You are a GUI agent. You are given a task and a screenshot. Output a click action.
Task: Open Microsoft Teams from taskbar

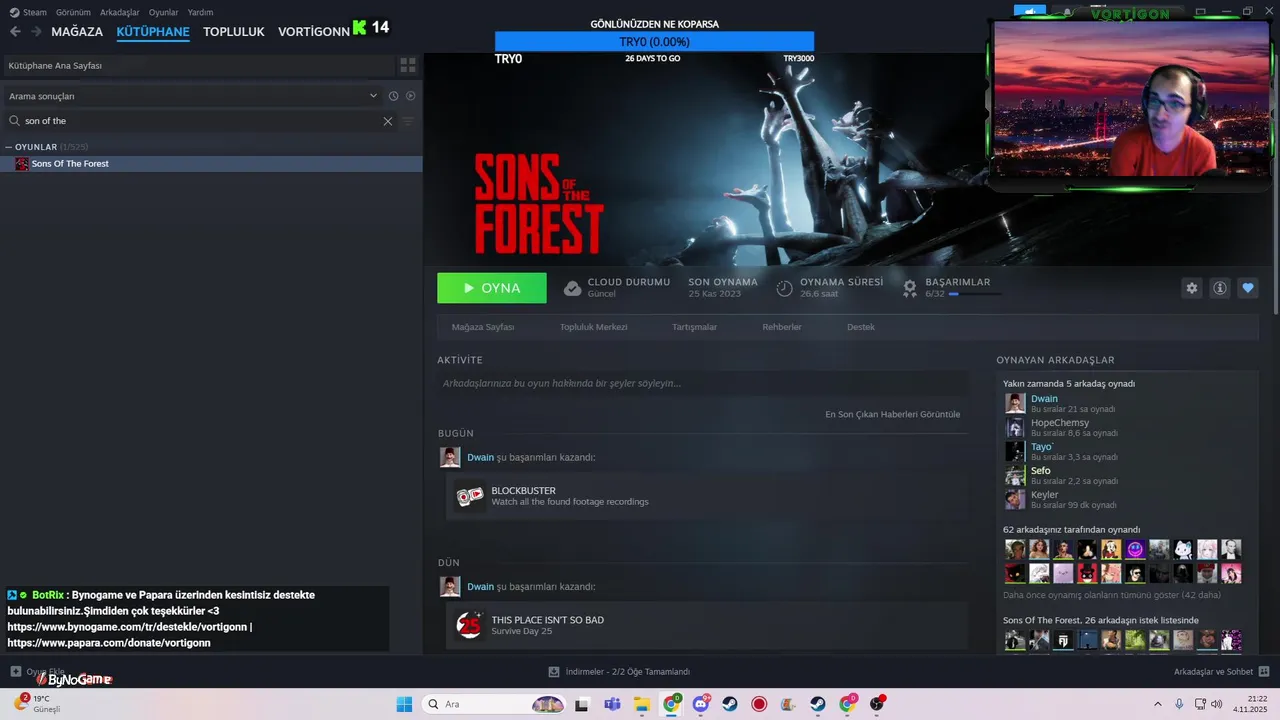pos(613,704)
